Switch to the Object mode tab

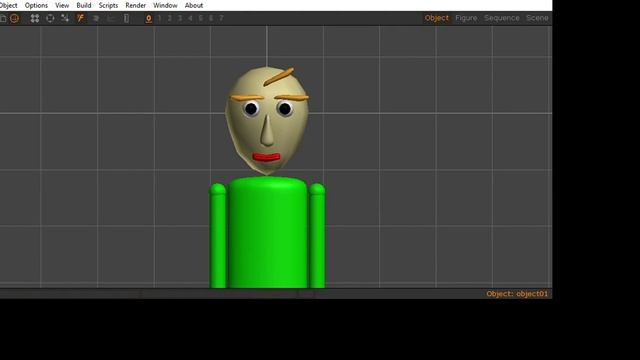click(x=436, y=18)
